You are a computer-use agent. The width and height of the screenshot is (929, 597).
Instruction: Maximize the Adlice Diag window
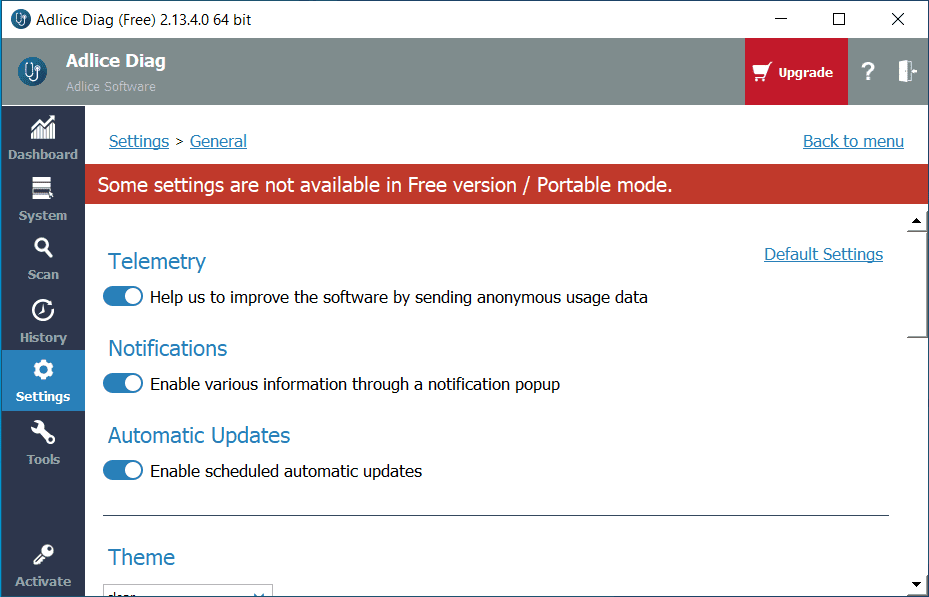(x=839, y=19)
